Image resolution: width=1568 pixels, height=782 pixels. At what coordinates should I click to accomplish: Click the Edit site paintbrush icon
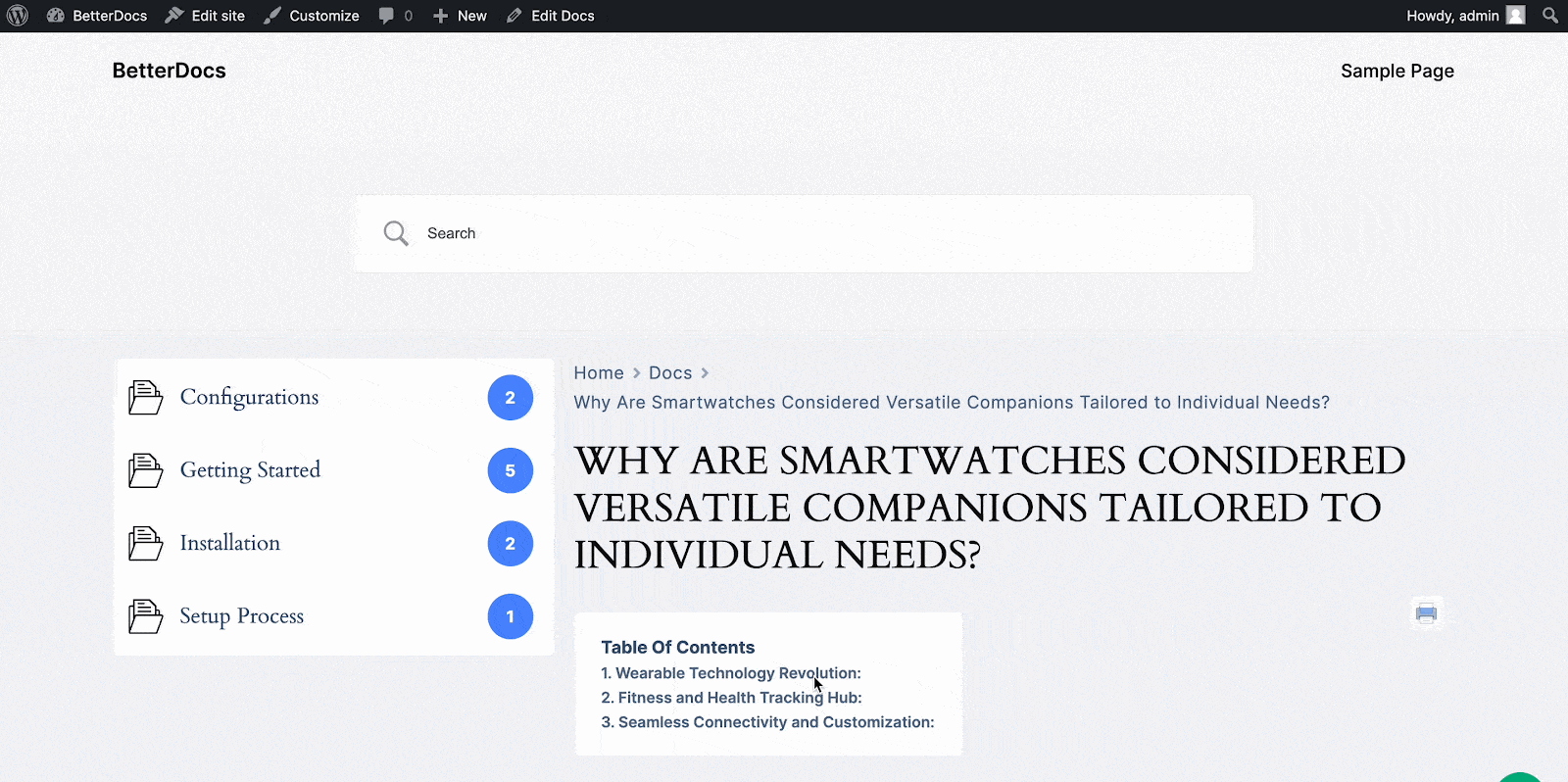click(x=174, y=16)
